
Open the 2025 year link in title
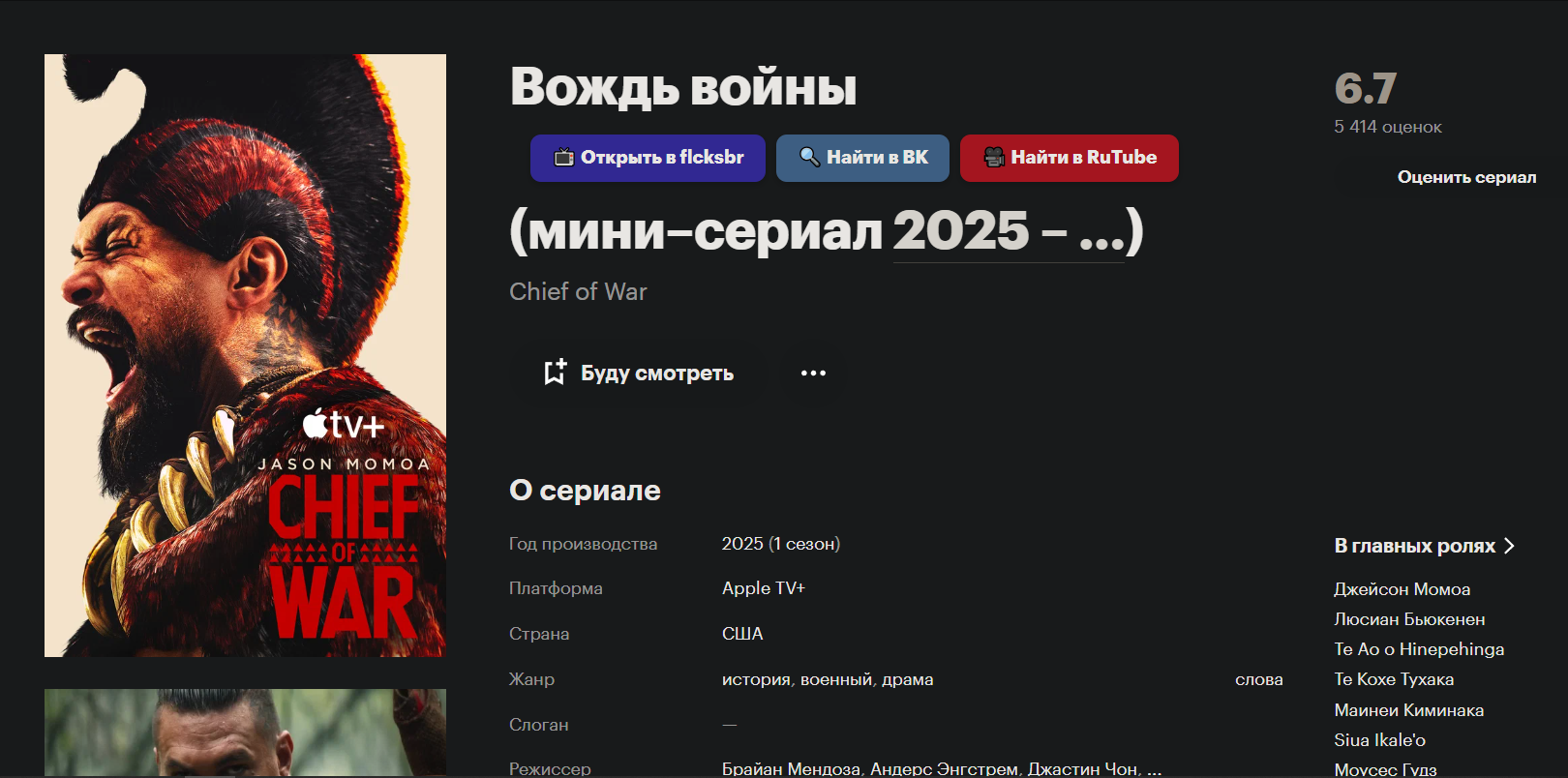click(x=960, y=231)
